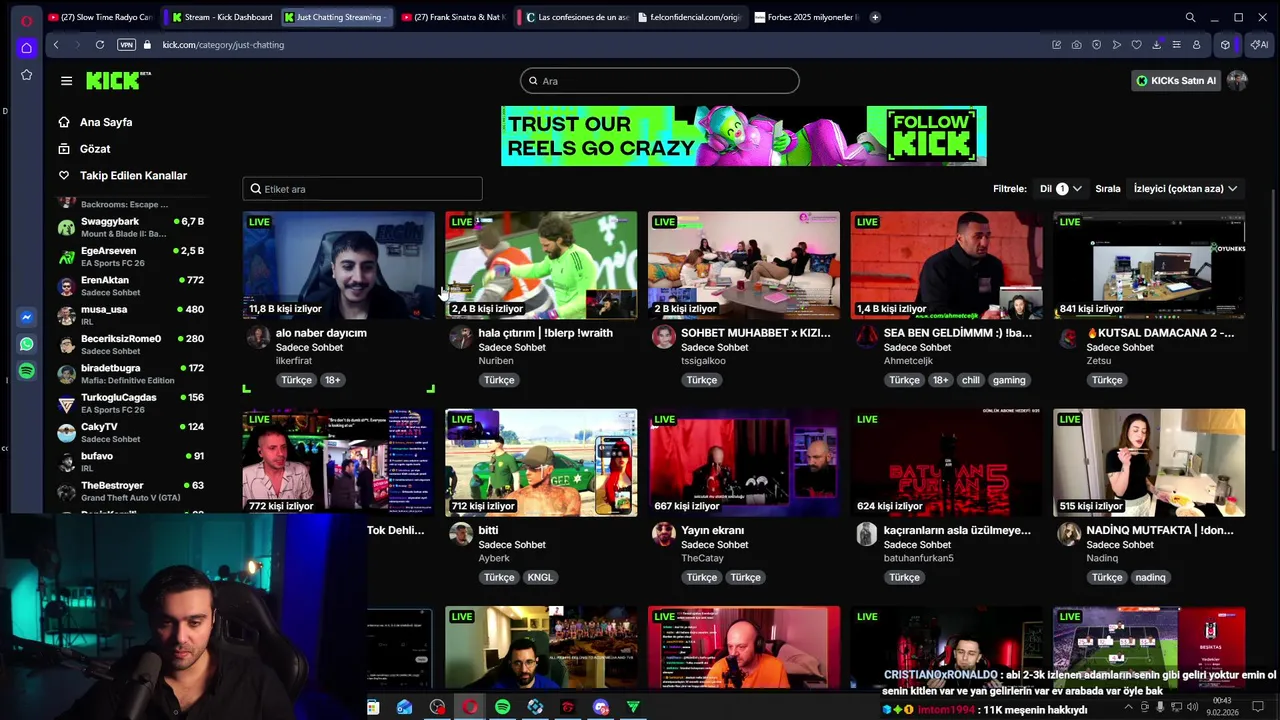Open a new browser tab

point(875,17)
